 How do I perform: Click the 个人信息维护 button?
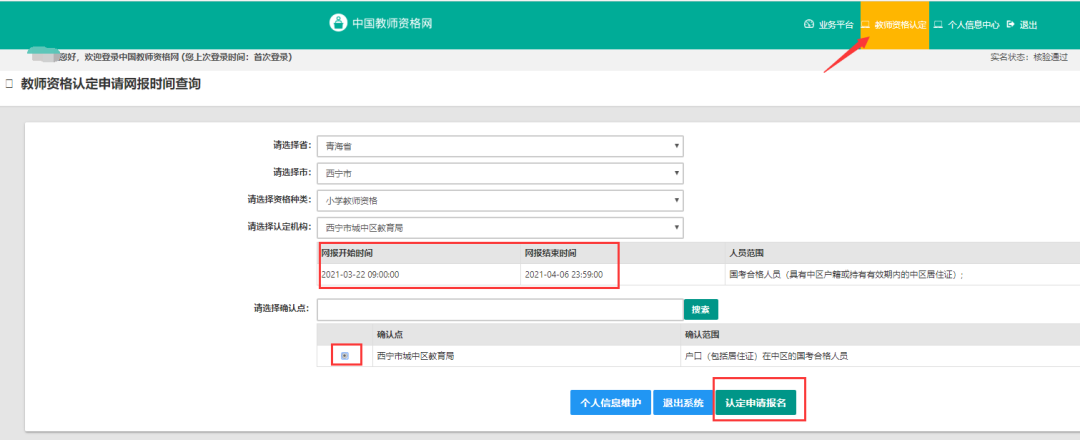[x=610, y=403]
